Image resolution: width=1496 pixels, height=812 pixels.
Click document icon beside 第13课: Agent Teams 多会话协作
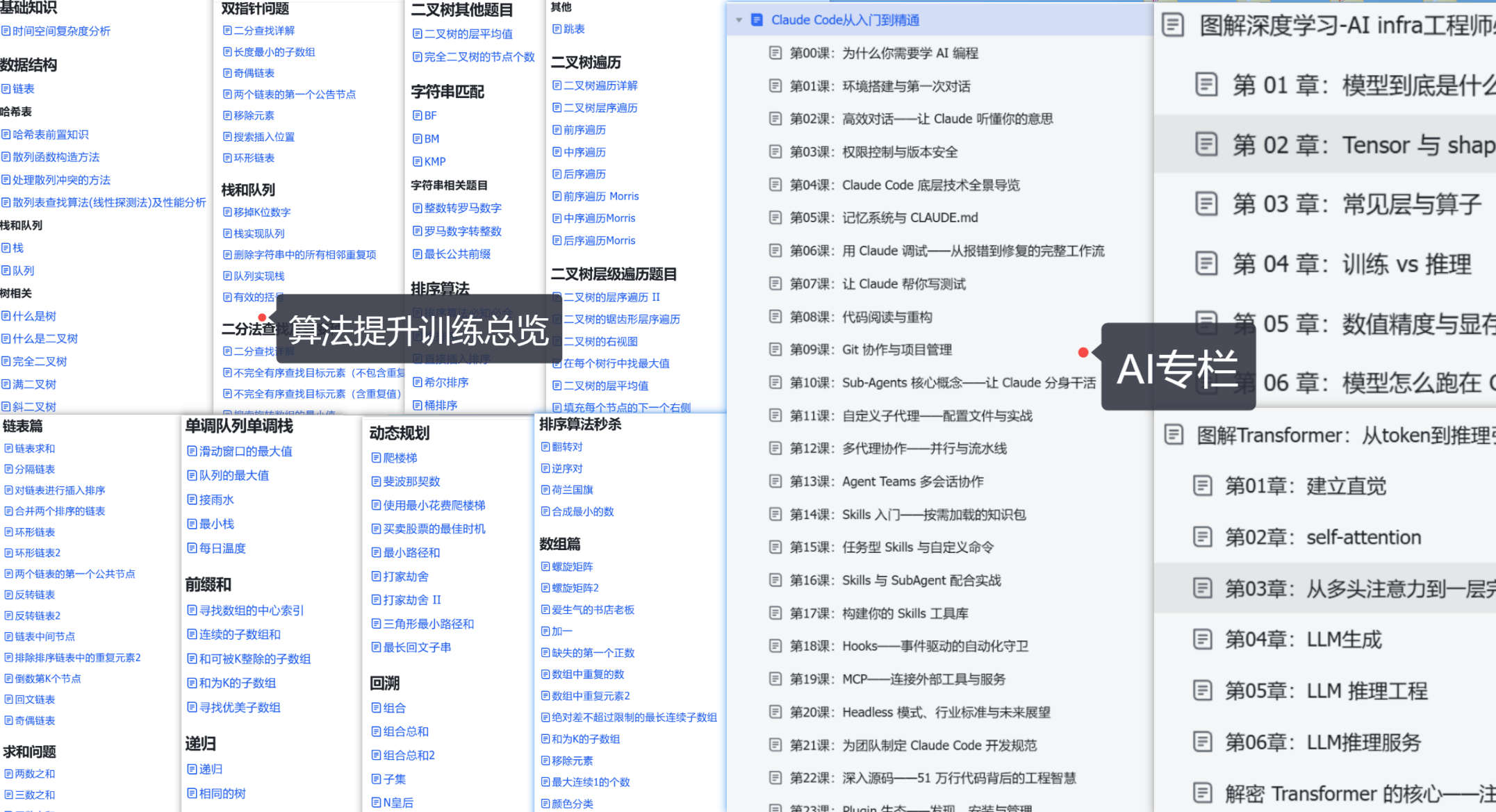coord(775,481)
